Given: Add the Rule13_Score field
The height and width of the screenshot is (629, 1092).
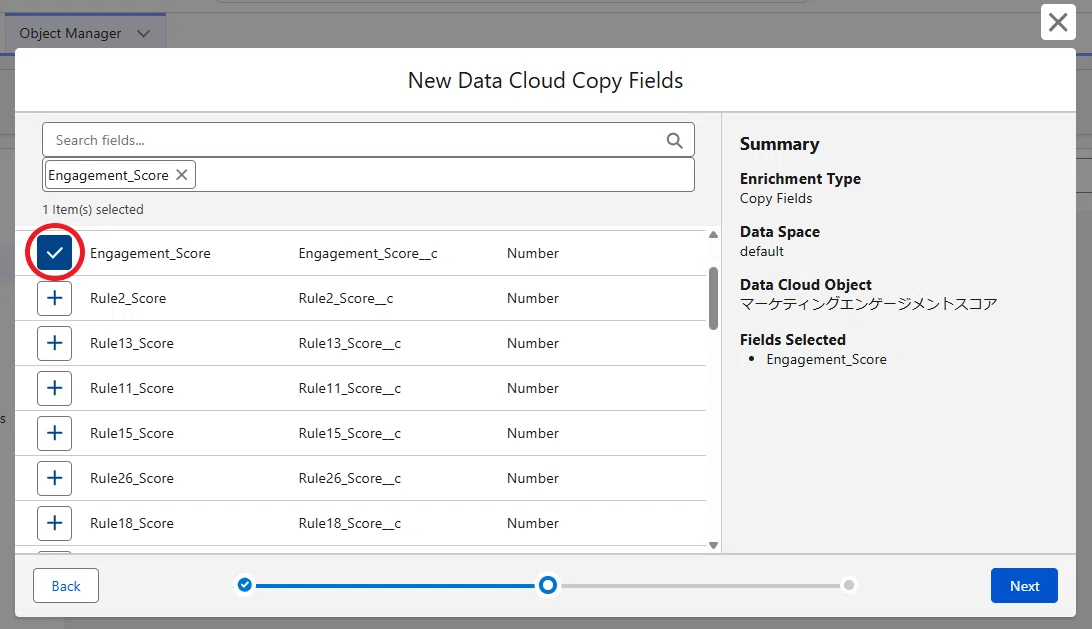Looking at the screenshot, I should [x=54, y=343].
